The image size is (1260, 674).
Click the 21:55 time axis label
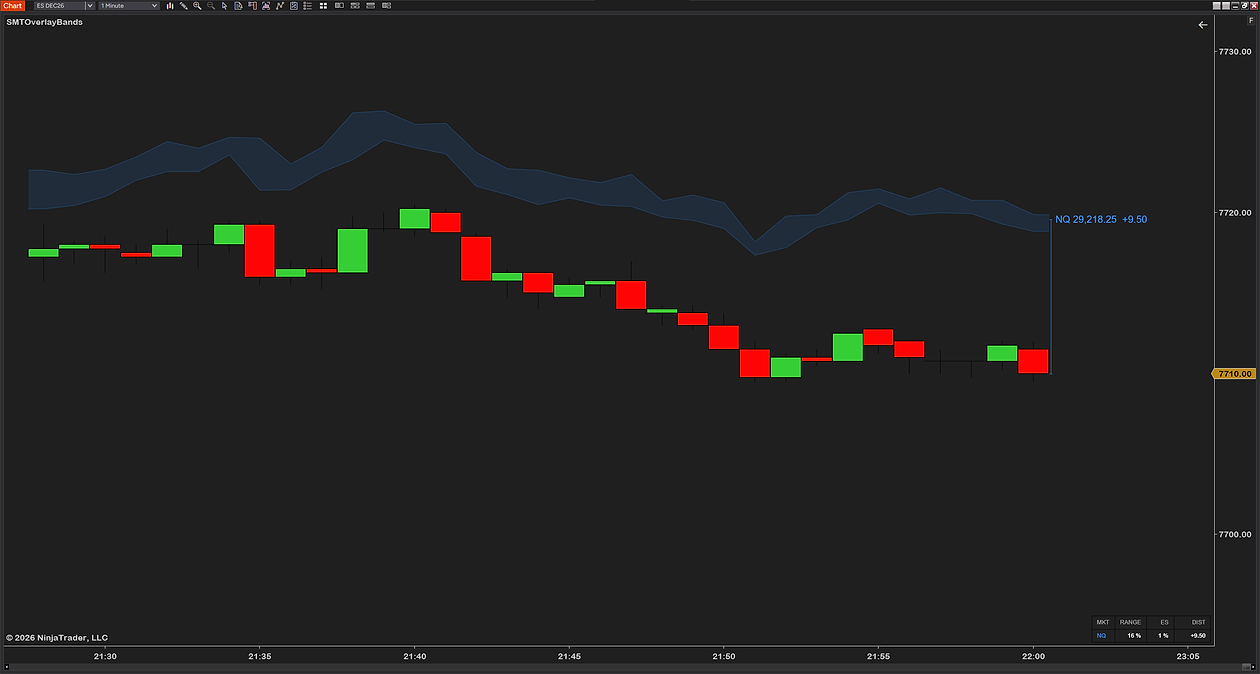pos(879,656)
